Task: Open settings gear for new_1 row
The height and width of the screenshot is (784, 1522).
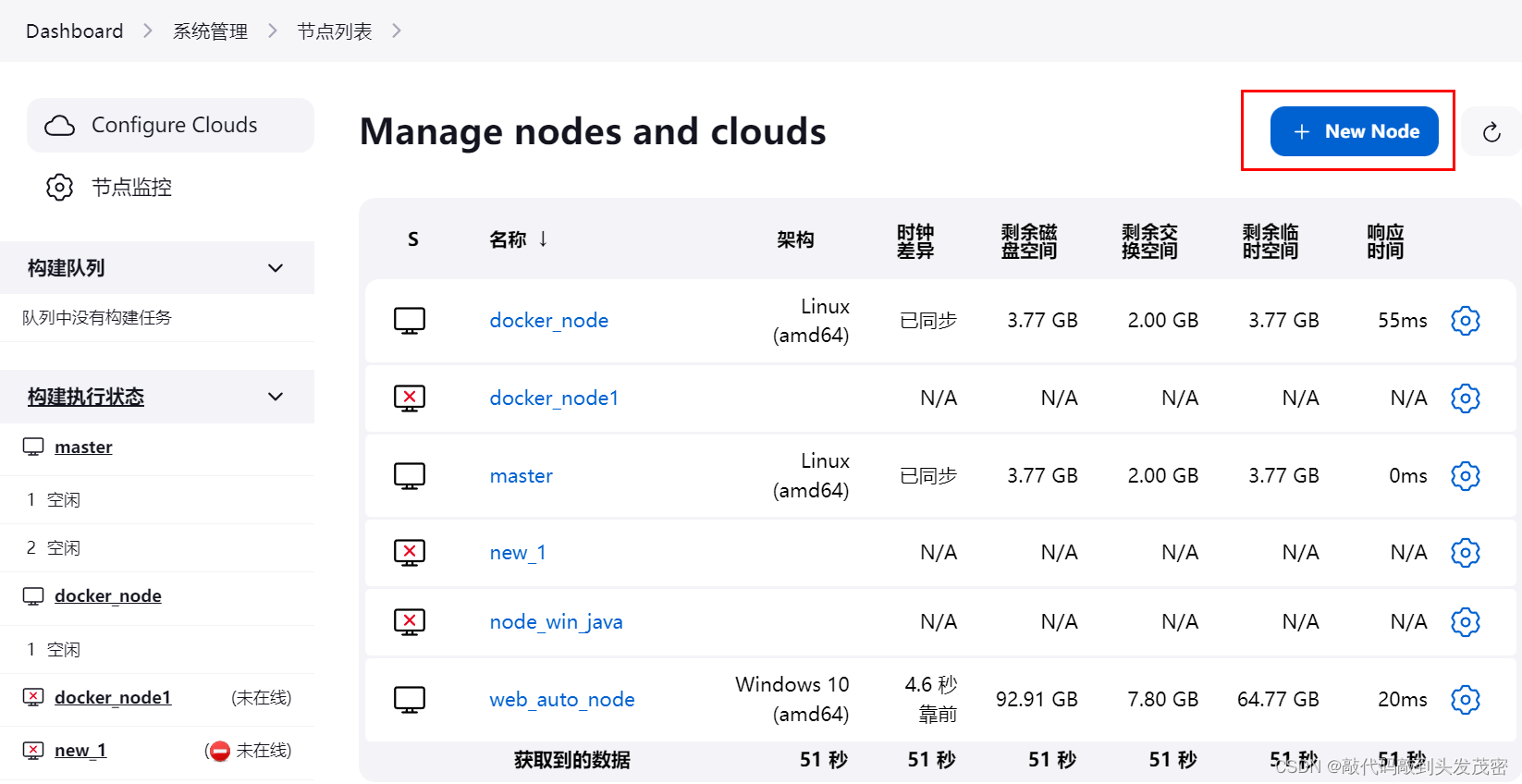Action: point(1466,553)
